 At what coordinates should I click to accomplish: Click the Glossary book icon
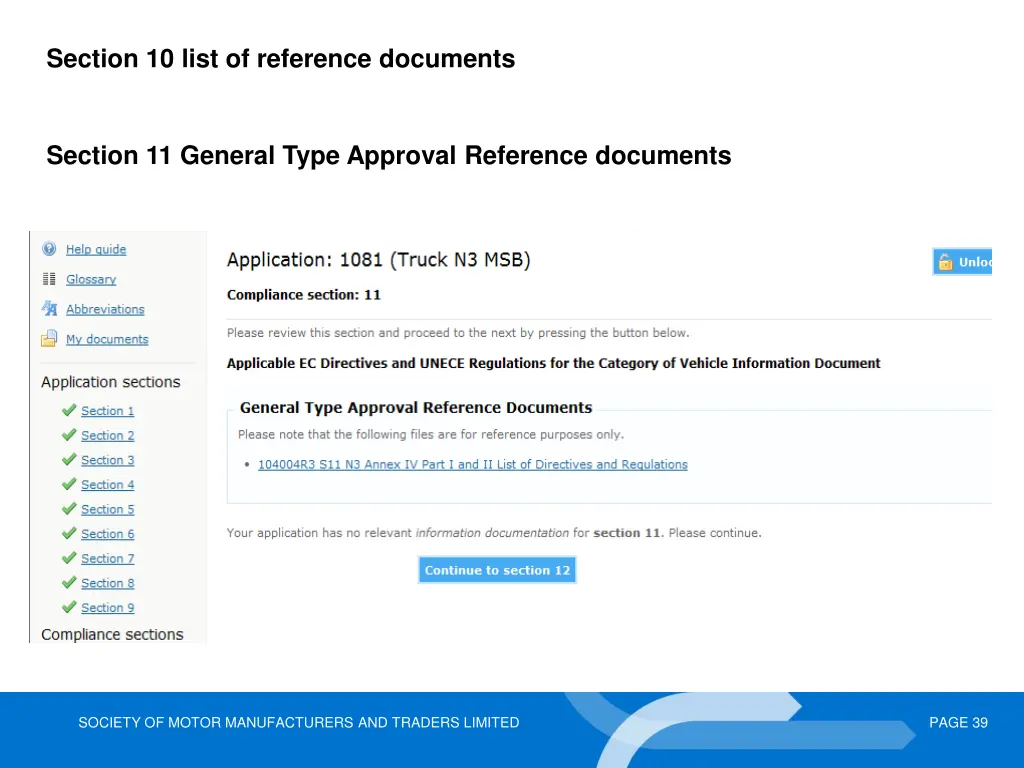[49, 279]
